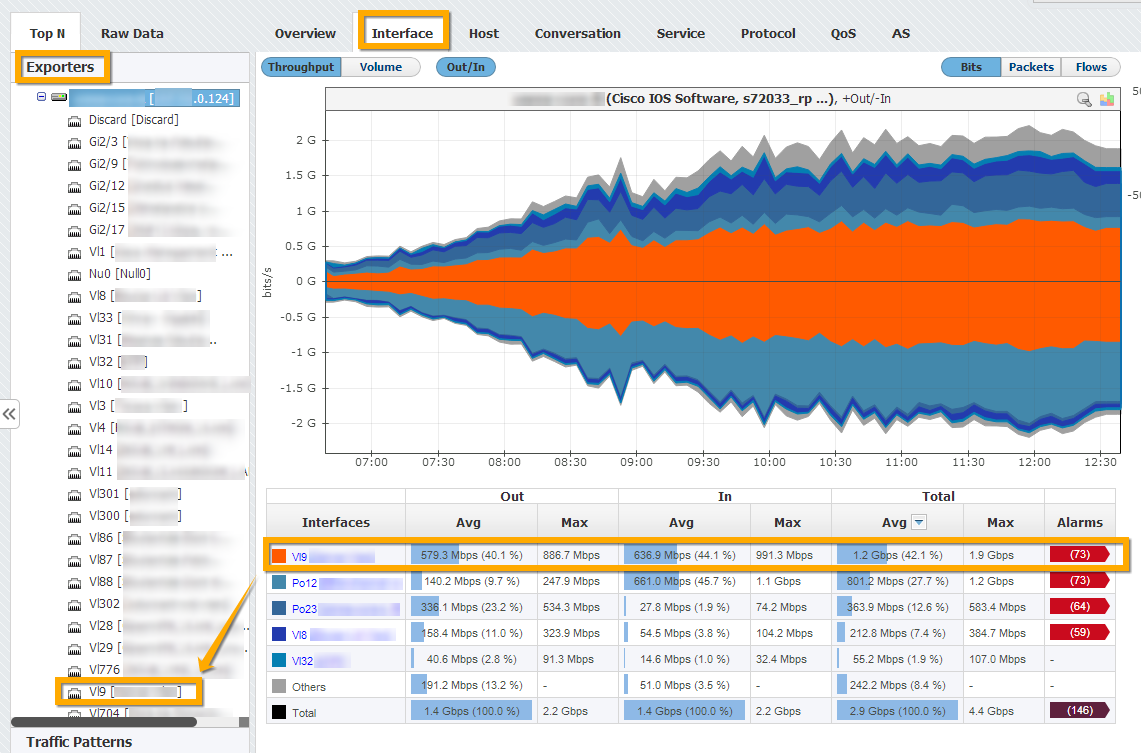Image resolution: width=1141 pixels, height=753 pixels.
Task: Click the Nu0 Null0 interface icon
Action: click(x=74, y=275)
